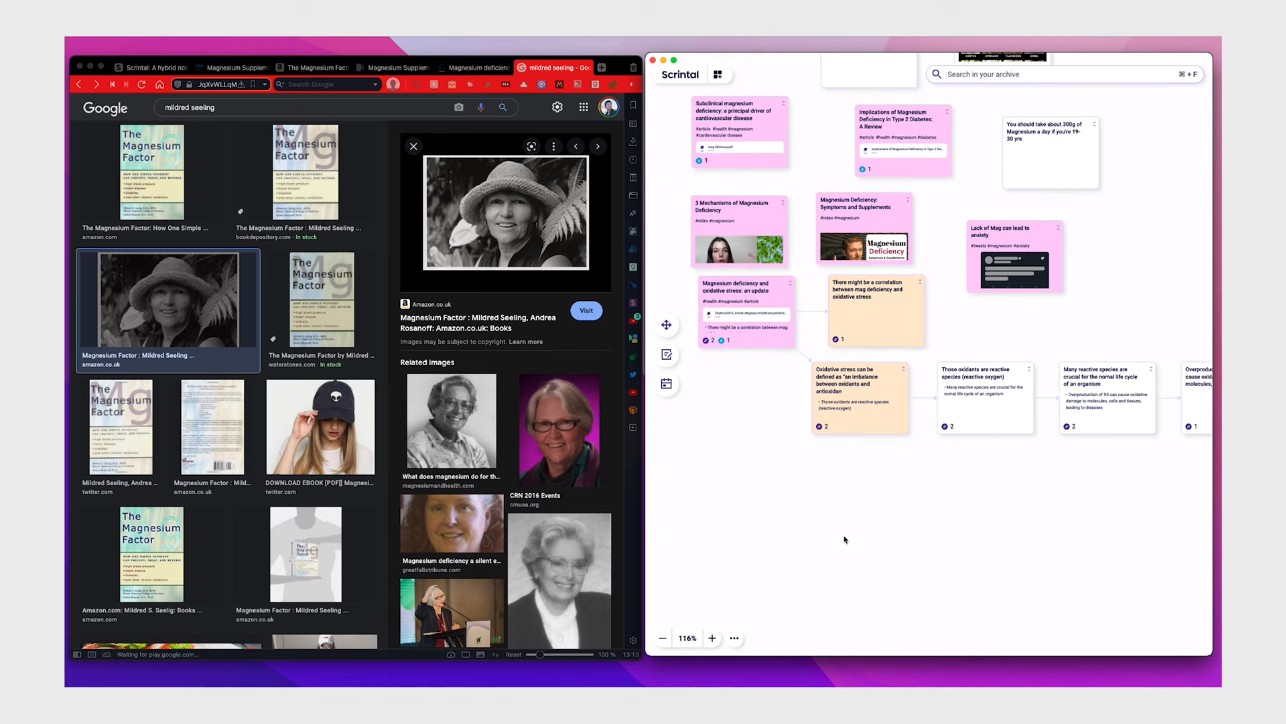Open Magnesium Deficiency: Symptoms and Supplements card
This screenshot has width=1286, height=724.
tap(864, 229)
